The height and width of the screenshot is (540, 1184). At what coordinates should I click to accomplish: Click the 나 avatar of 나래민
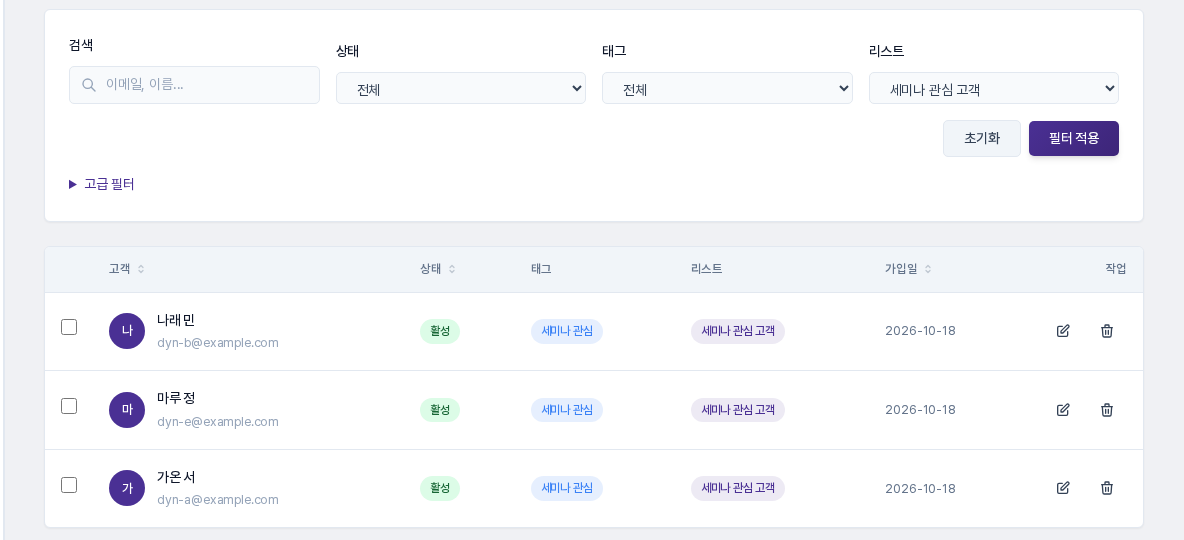tap(127, 331)
